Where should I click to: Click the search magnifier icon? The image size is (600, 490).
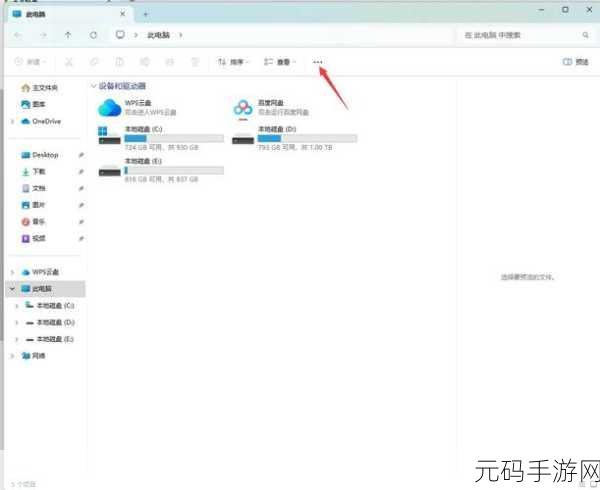585,35
